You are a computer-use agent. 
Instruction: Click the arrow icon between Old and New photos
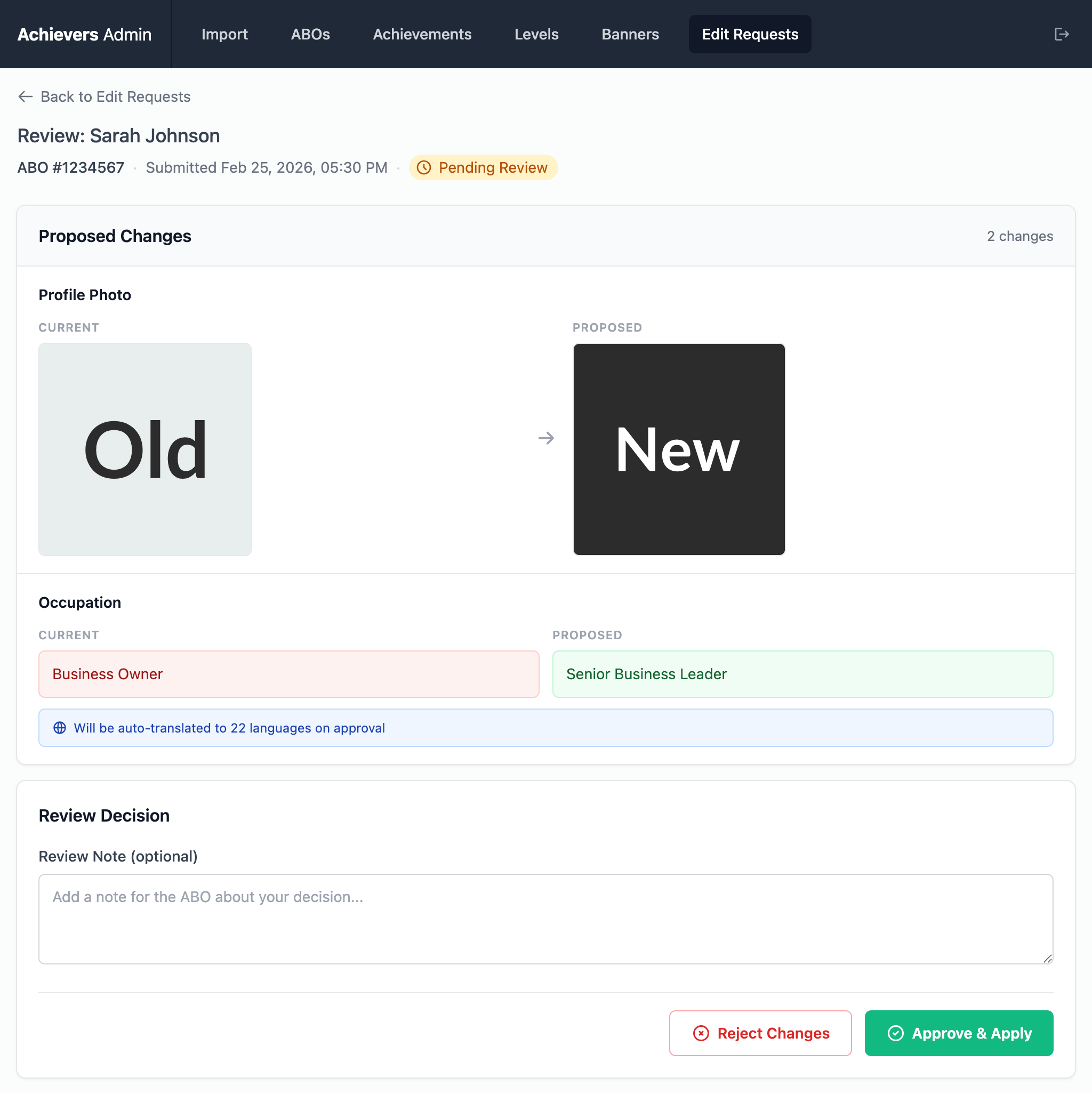point(546,438)
